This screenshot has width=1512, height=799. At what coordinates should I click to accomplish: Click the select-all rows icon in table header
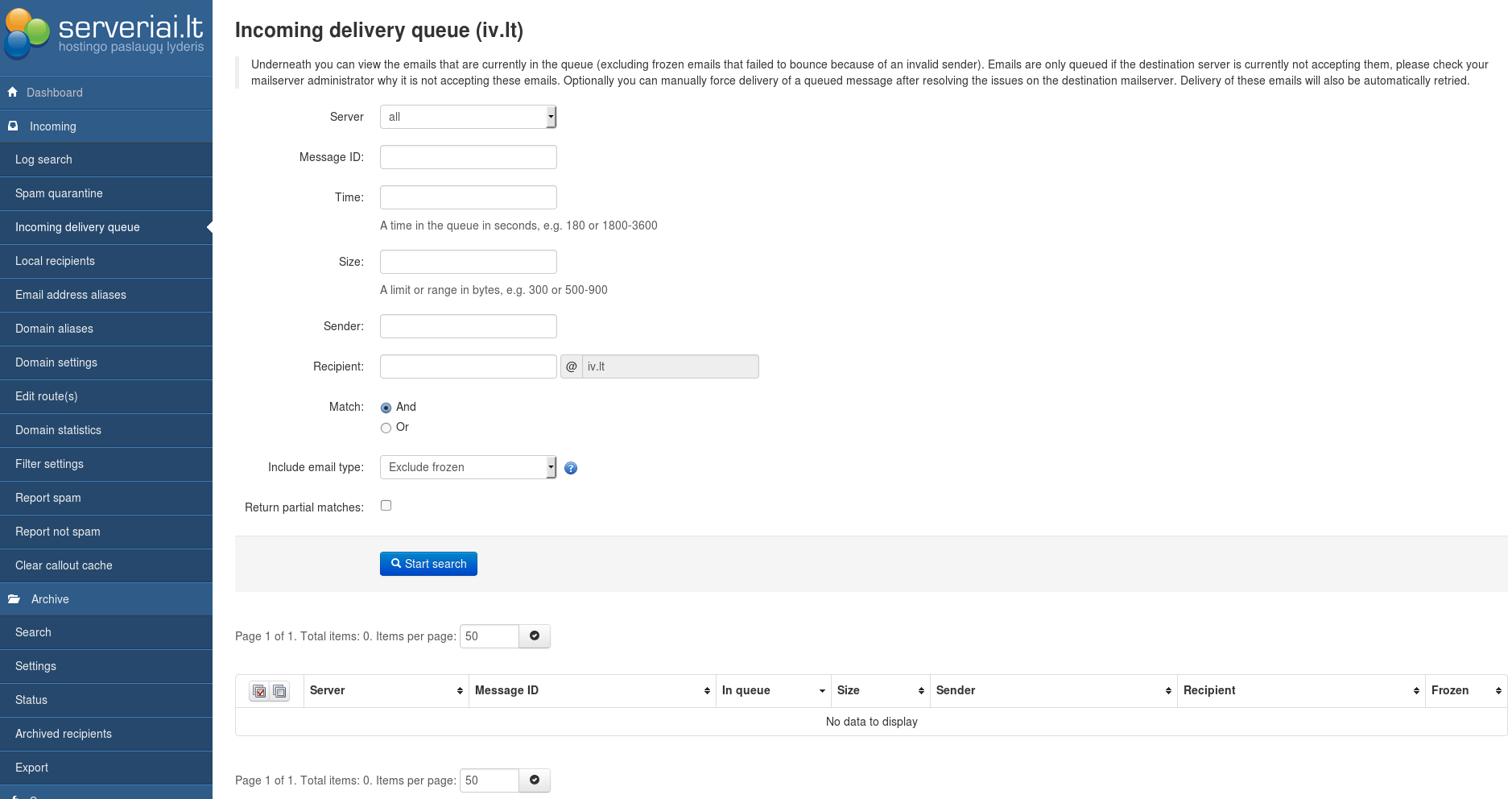[259, 691]
